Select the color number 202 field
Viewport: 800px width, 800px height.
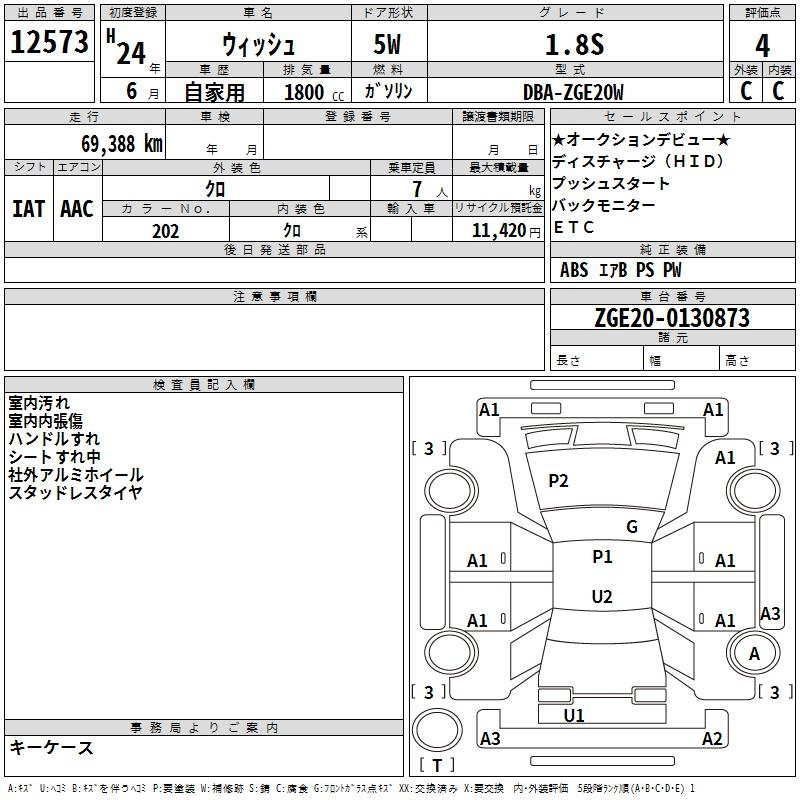click(x=166, y=231)
